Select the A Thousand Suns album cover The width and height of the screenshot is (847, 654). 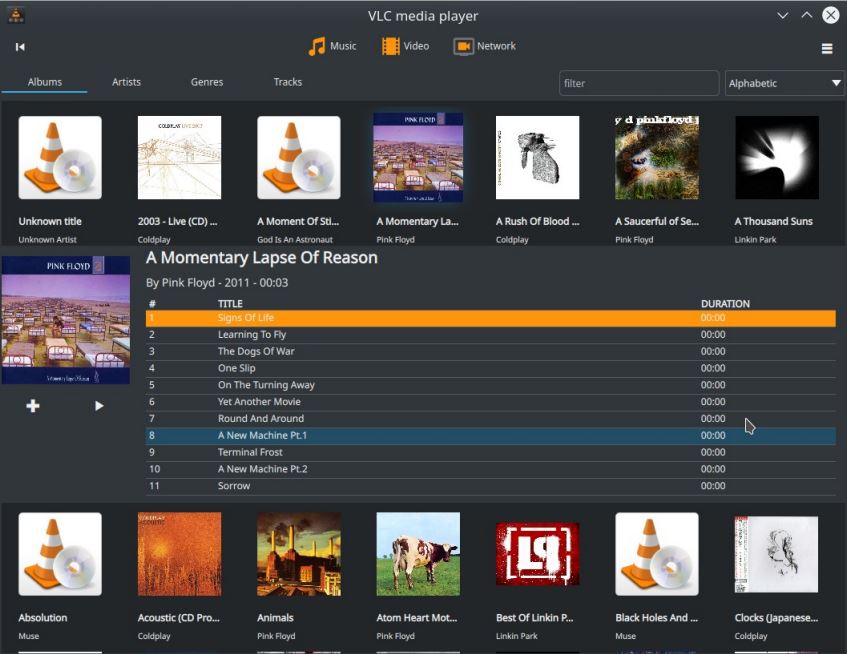pyautogui.click(x=777, y=158)
